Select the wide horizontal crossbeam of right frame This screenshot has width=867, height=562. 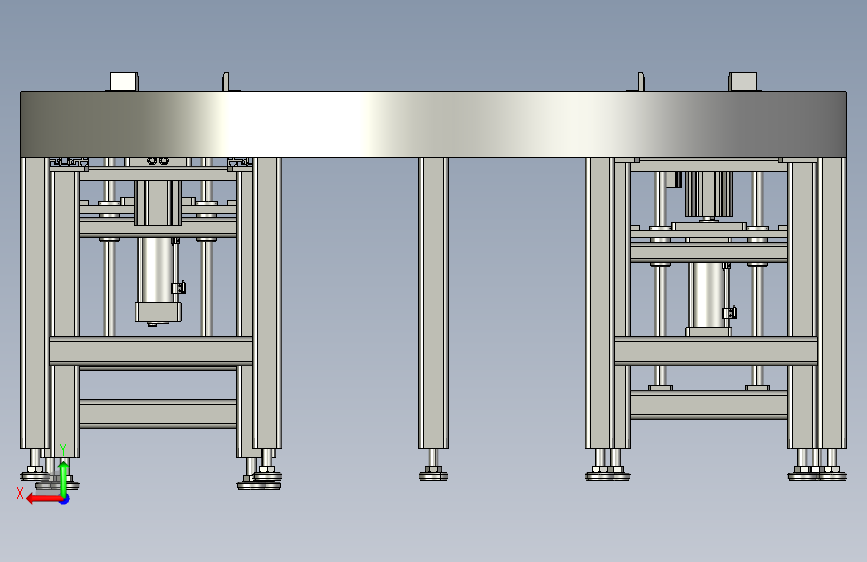tap(716, 351)
